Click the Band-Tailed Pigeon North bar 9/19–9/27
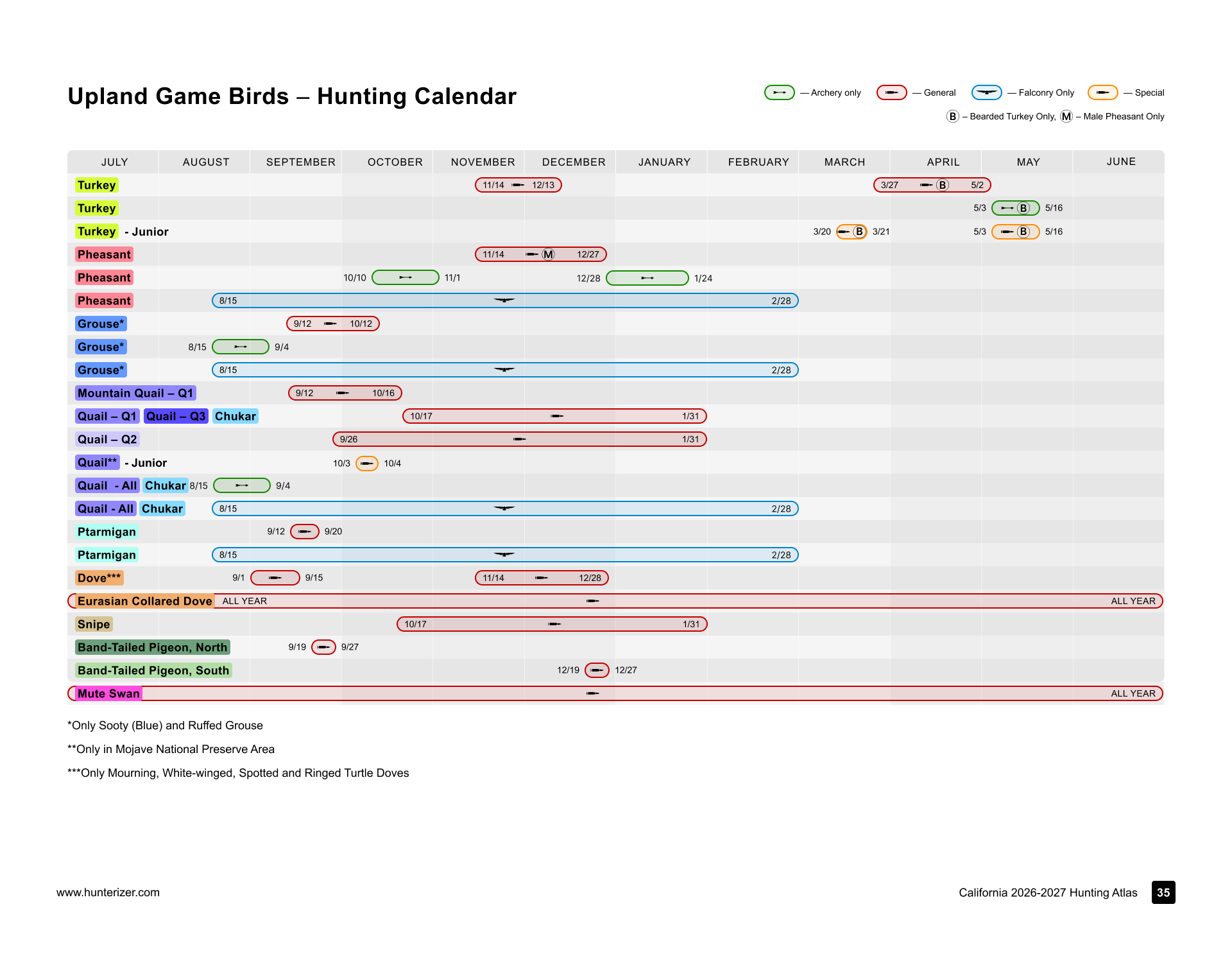This screenshot has width=1232, height=954. point(324,647)
